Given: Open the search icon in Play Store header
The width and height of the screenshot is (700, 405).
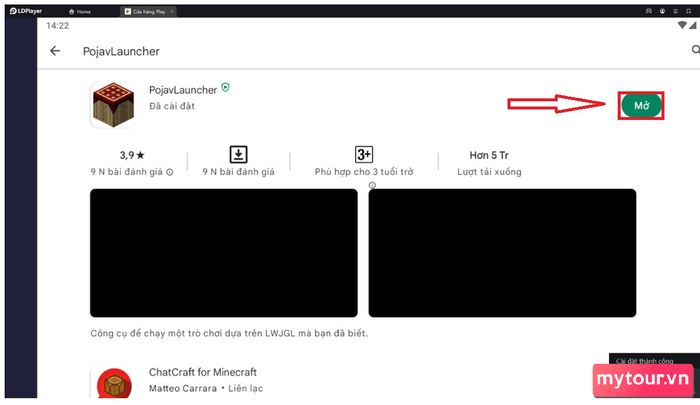Looking at the screenshot, I should [x=696, y=50].
